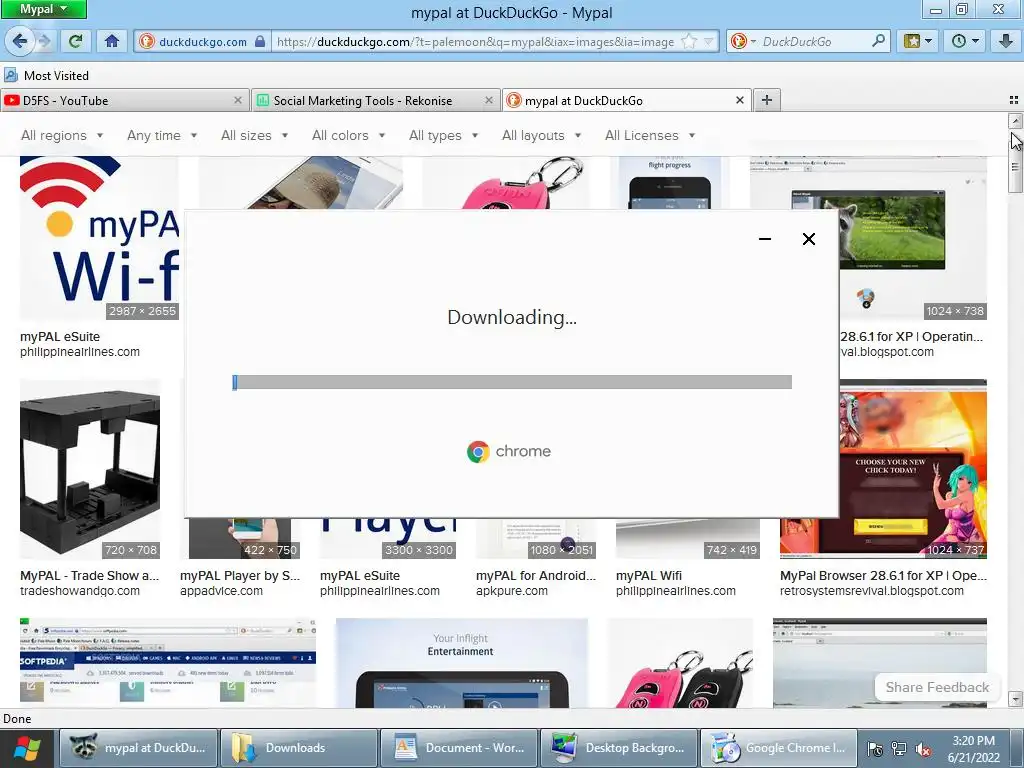The height and width of the screenshot is (768, 1024).
Task: Open the history clock button
Action: pos(965,41)
